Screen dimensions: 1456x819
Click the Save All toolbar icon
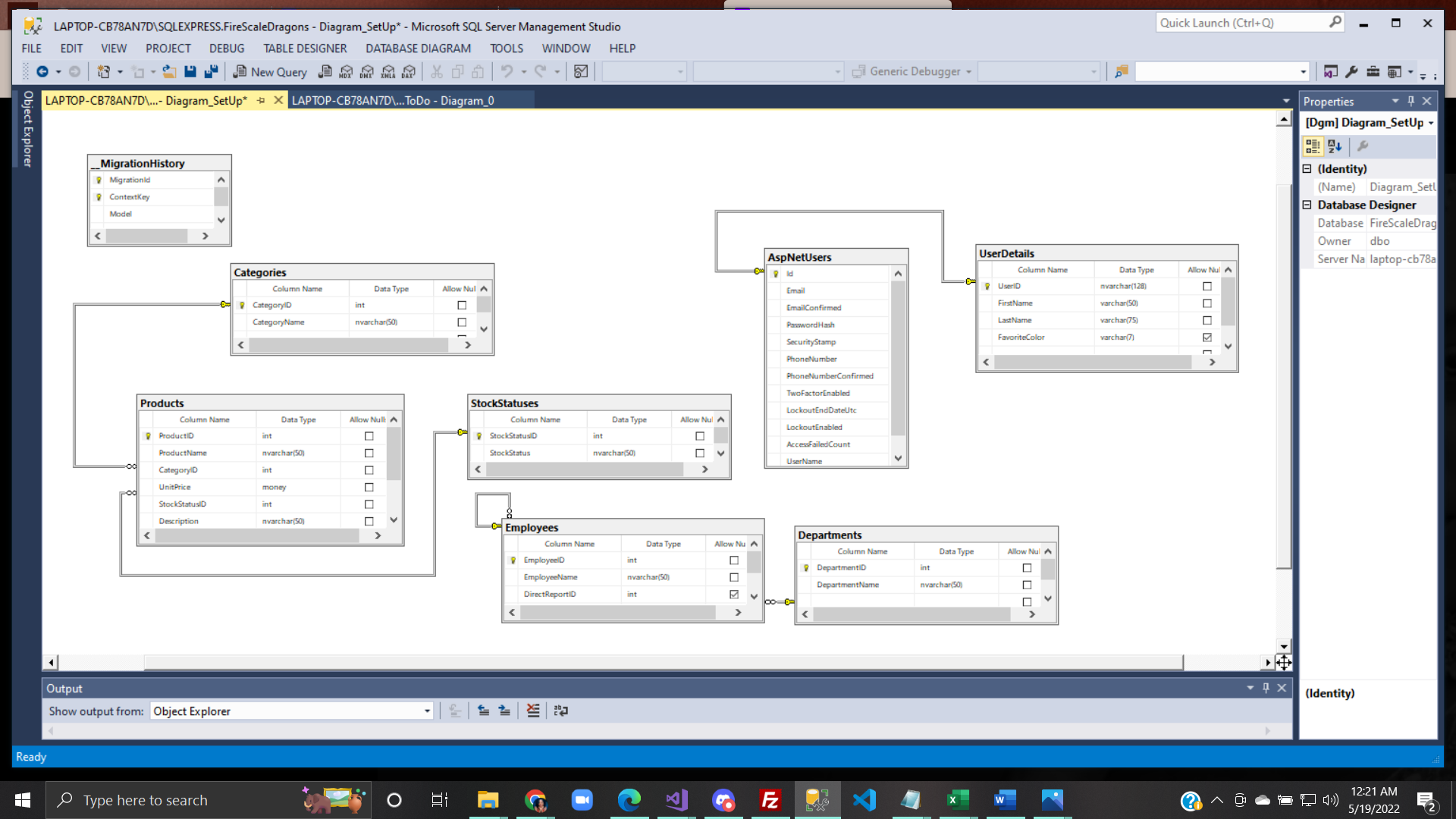point(212,71)
